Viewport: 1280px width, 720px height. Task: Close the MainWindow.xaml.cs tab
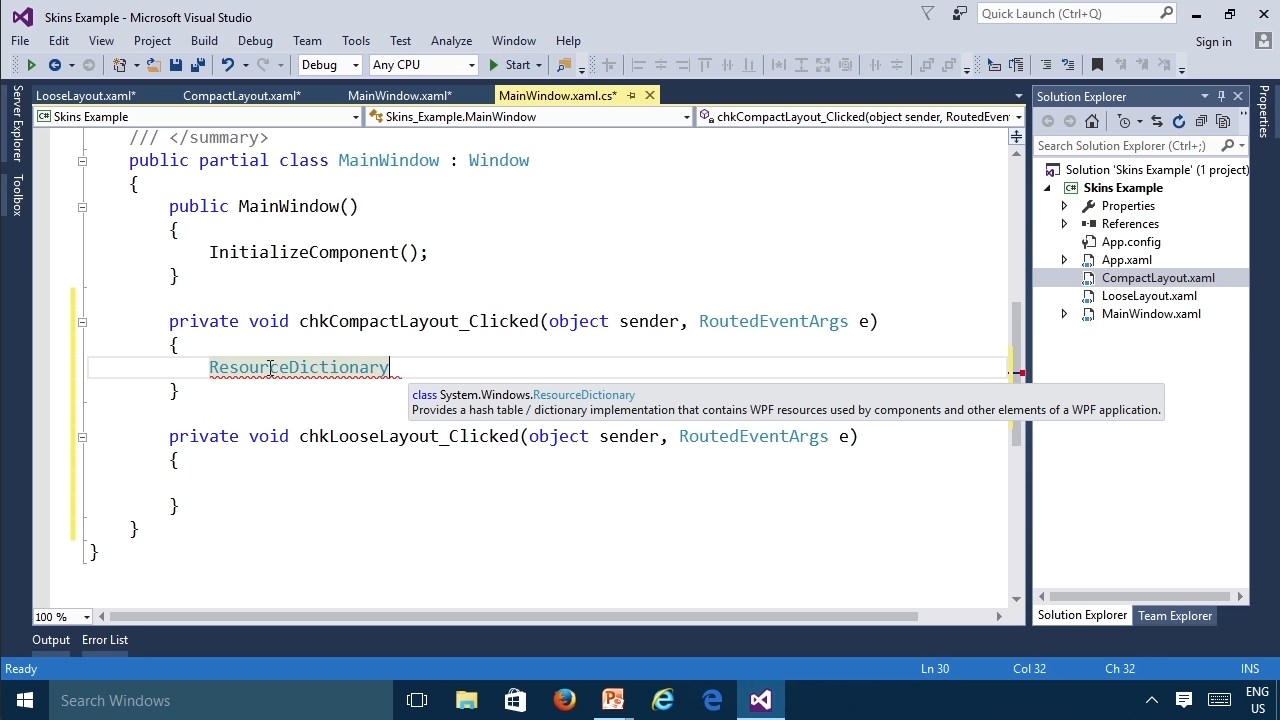pos(650,95)
